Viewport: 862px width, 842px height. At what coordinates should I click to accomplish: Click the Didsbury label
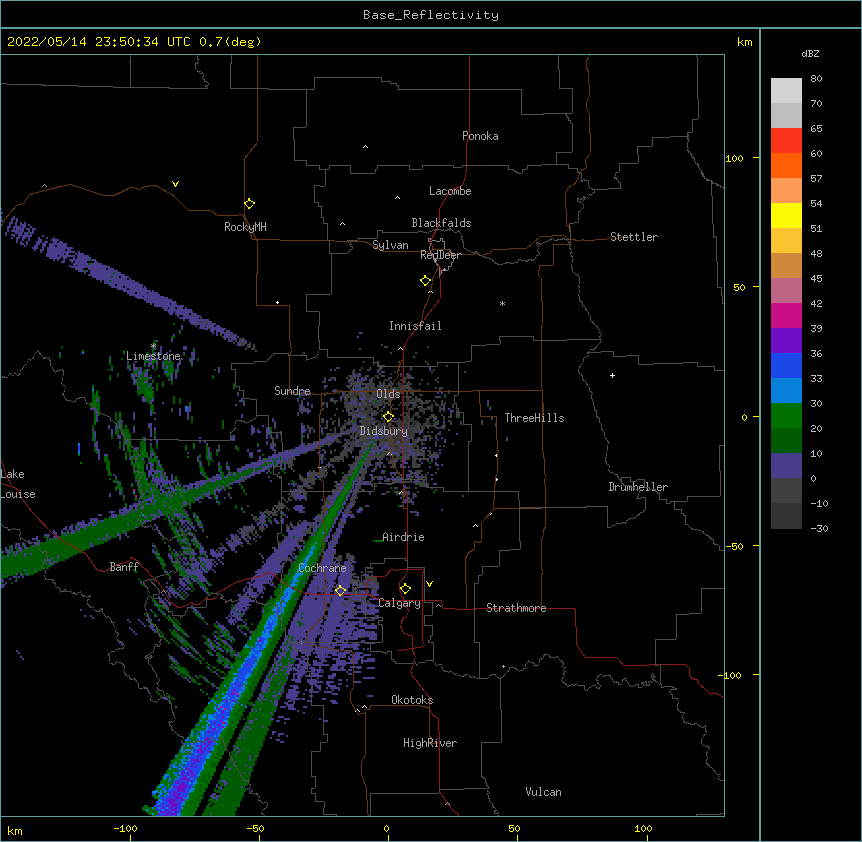point(384,431)
